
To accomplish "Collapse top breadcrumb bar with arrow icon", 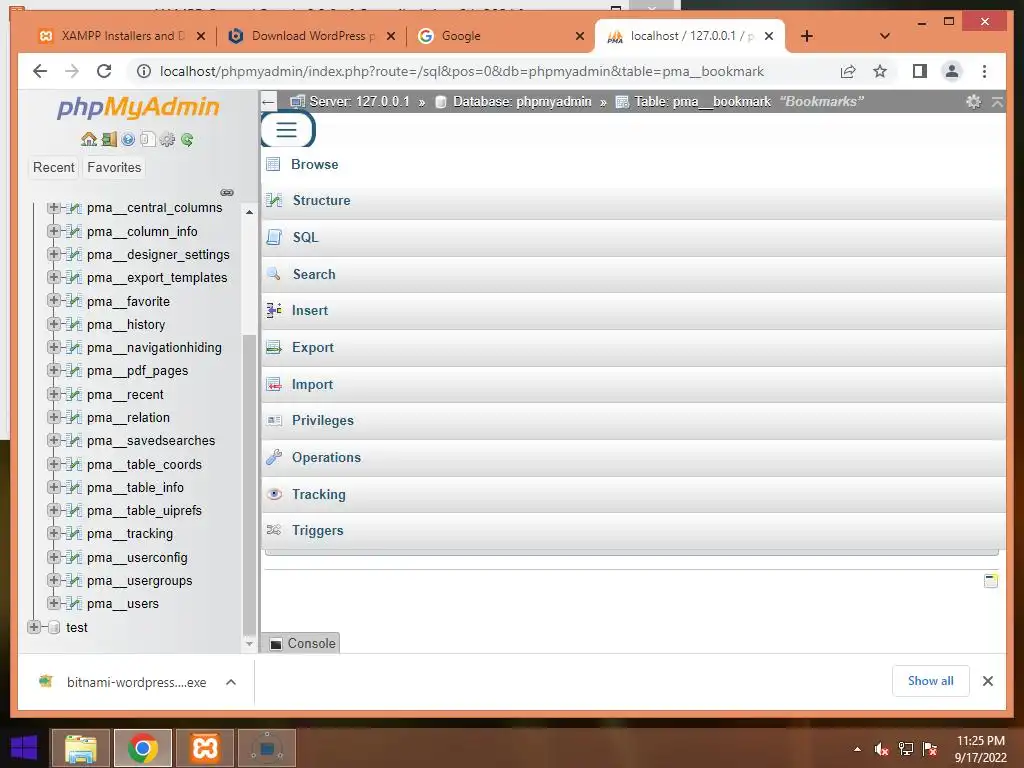I will click(x=997, y=101).
